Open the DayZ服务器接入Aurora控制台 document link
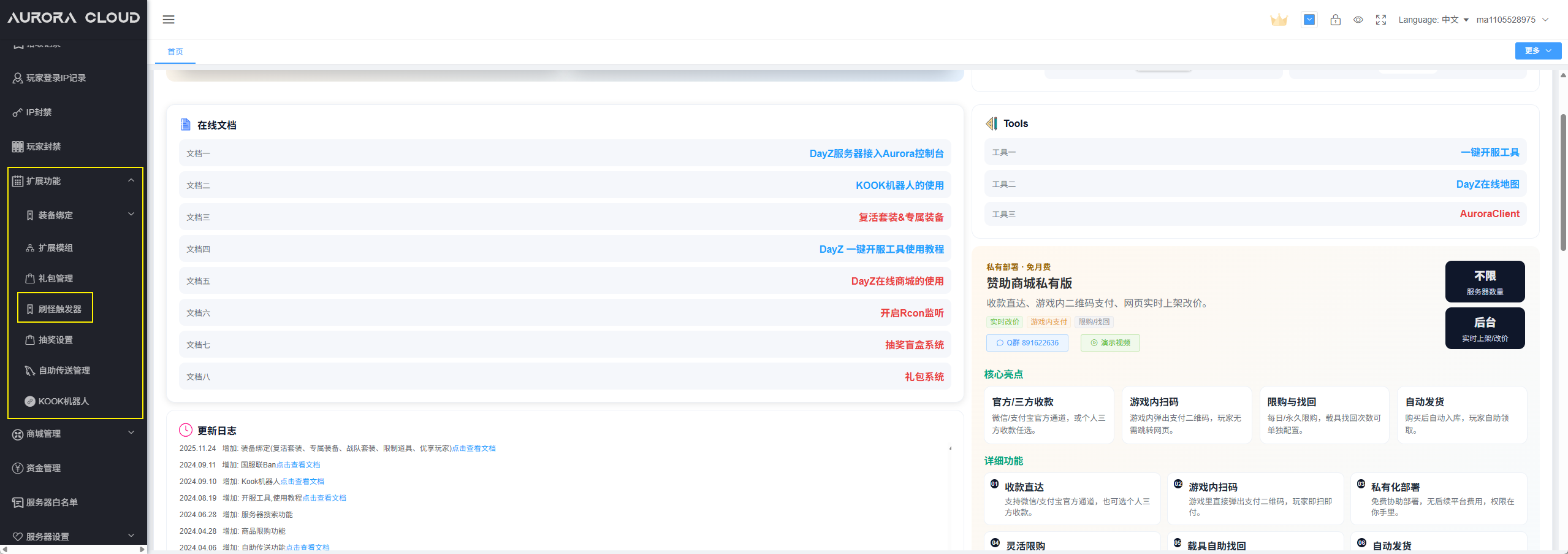This screenshot has height=554, width=1568. [x=876, y=153]
